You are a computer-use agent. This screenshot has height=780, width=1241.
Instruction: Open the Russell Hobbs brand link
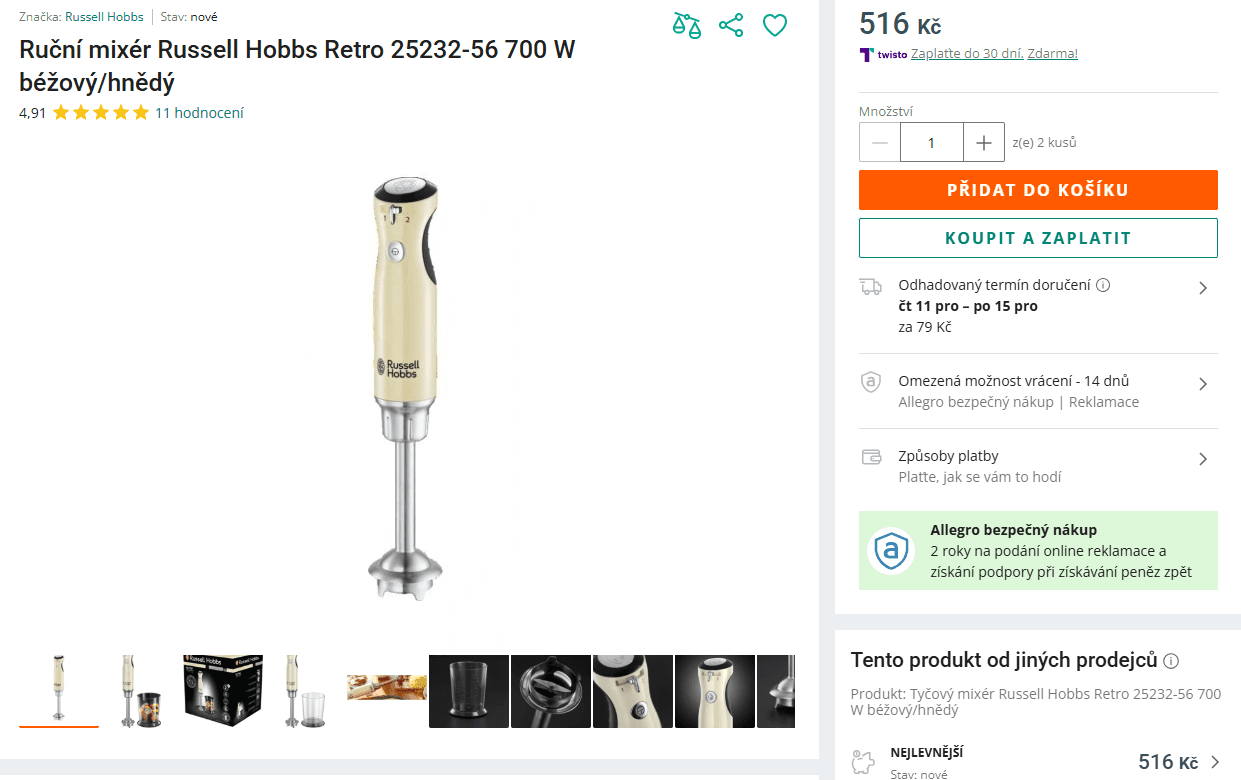tap(103, 17)
